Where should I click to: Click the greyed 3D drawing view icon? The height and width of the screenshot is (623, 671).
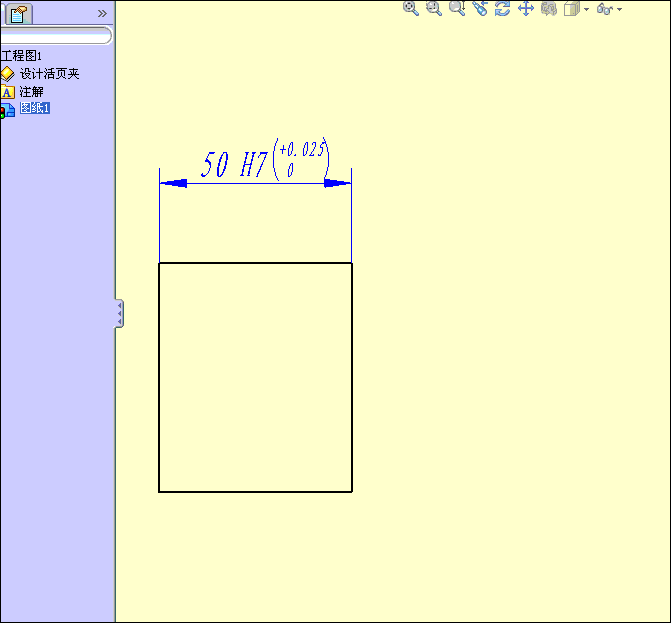coord(549,9)
